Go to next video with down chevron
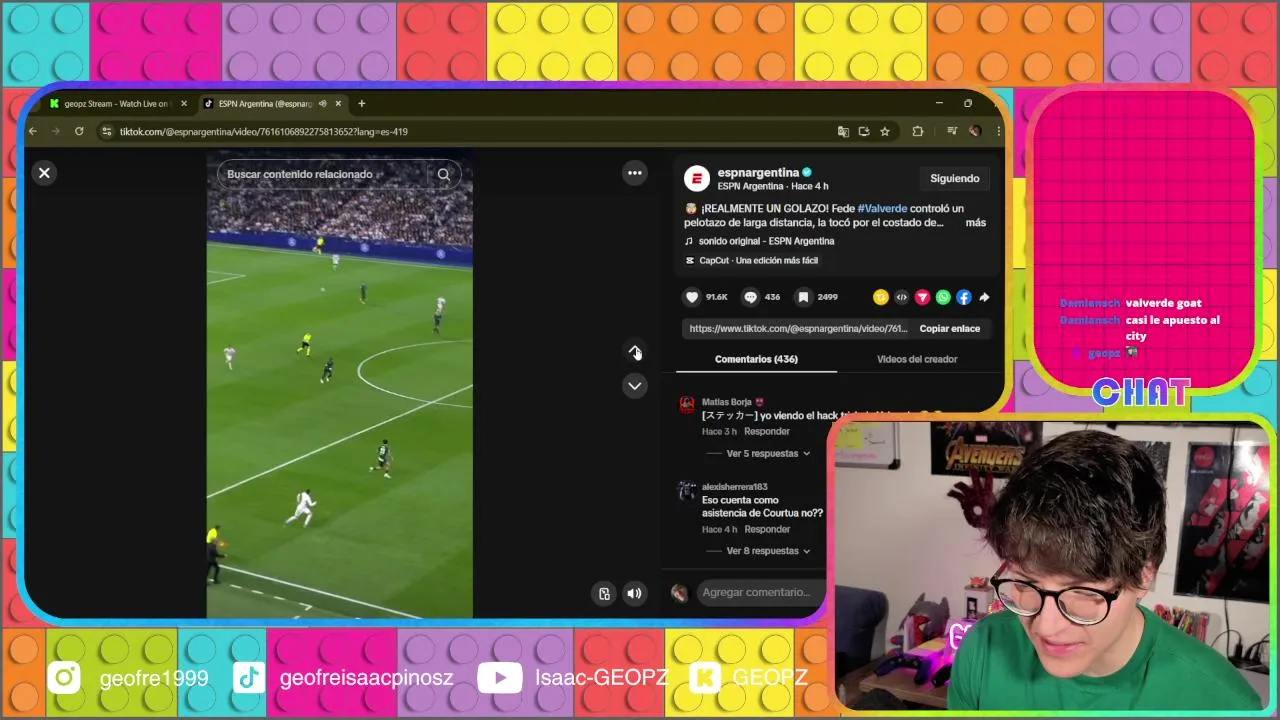 (635, 386)
